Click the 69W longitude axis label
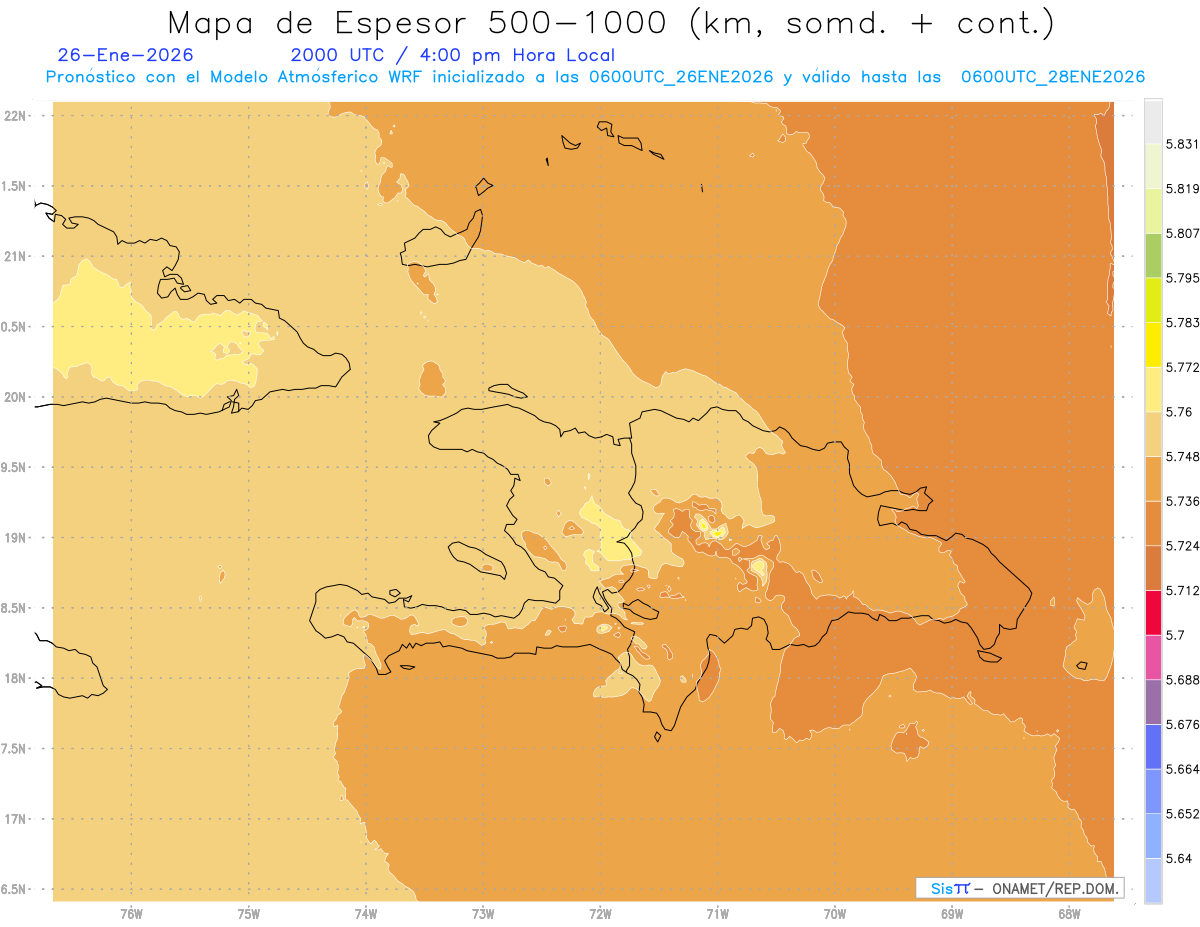Image resolution: width=1200 pixels, height=927 pixels. point(952,912)
